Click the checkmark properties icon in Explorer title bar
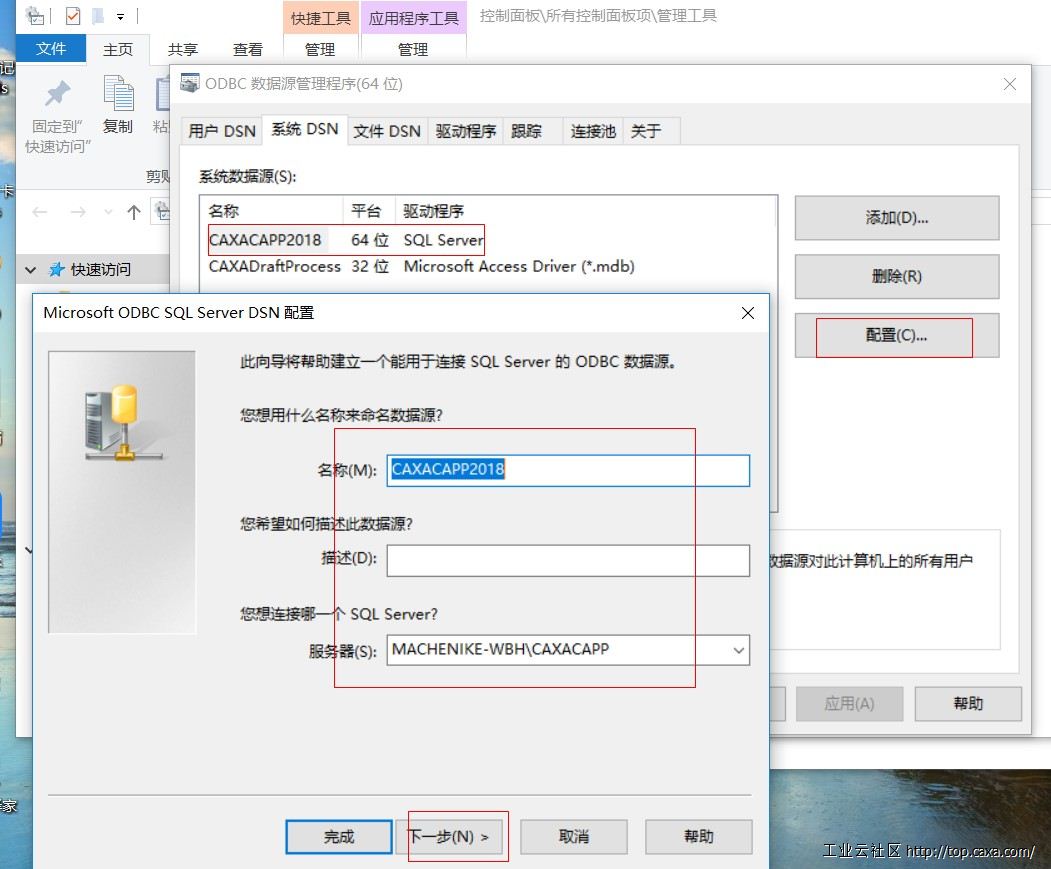1051x869 pixels. 73,16
